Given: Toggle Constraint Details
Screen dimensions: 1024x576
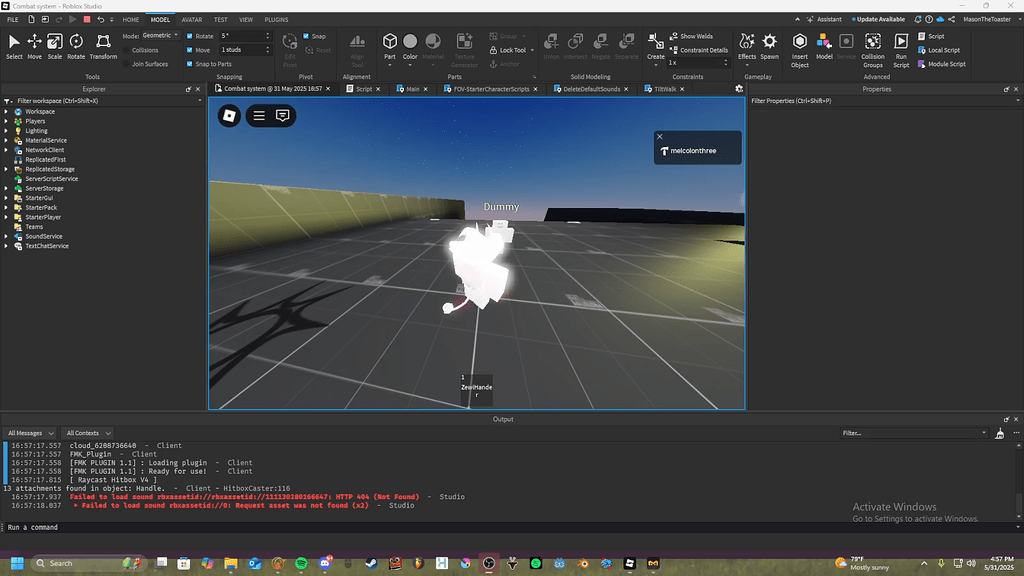Looking at the screenshot, I should pyautogui.click(x=699, y=50).
